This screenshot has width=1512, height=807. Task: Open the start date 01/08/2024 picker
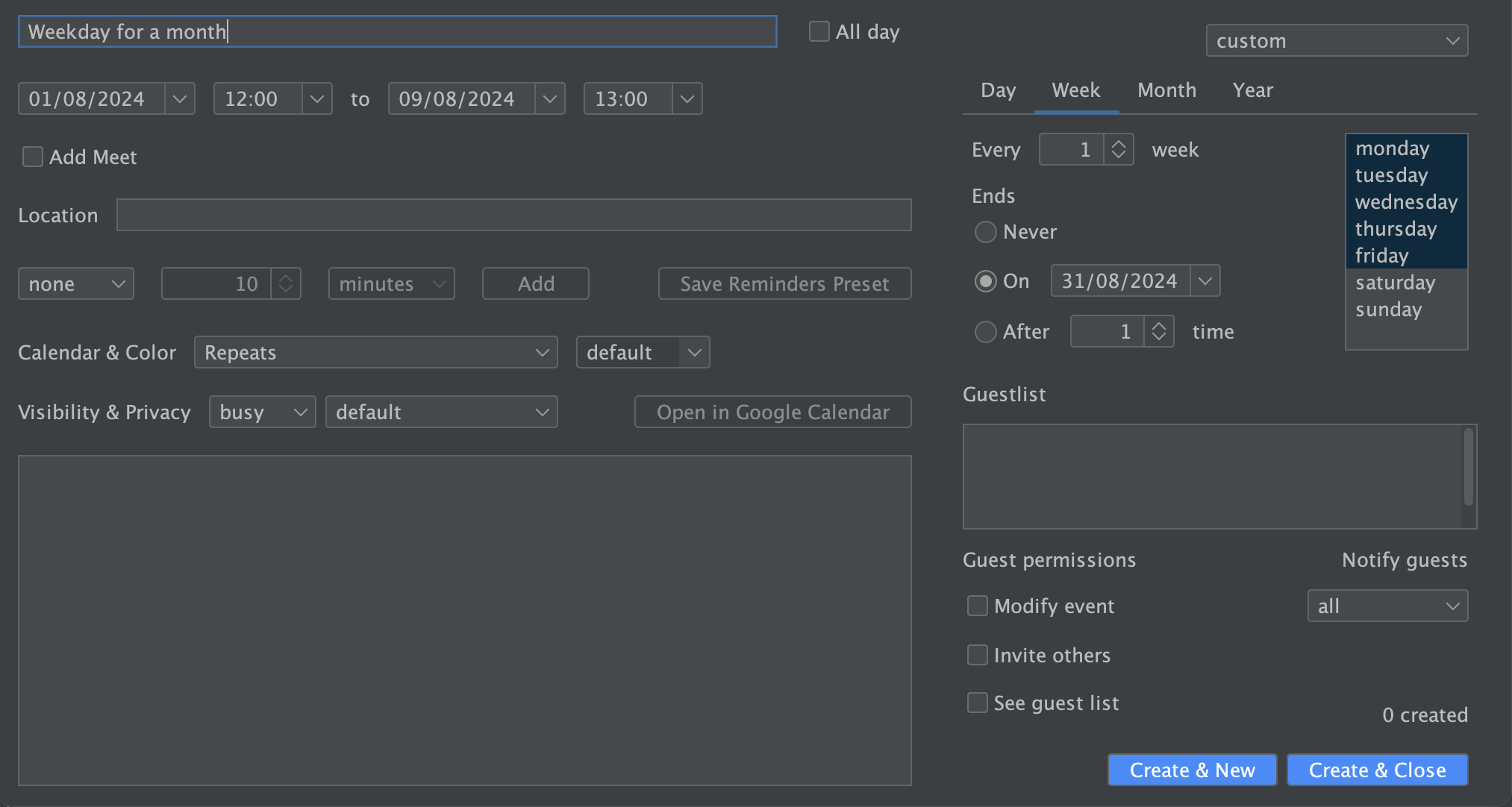tap(179, 98)
